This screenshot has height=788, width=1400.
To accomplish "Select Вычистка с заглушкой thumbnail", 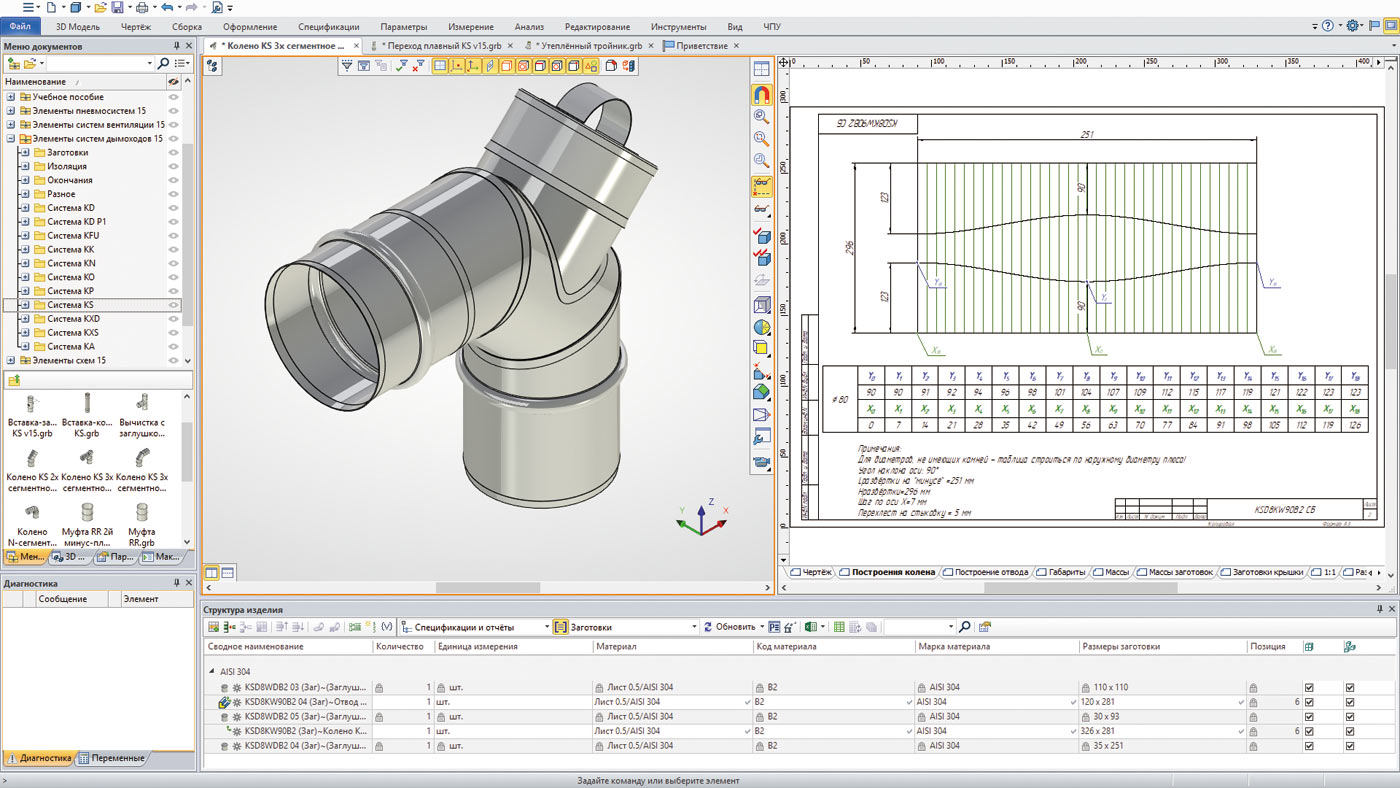I will pyautogui.click(x=141, y=416).
